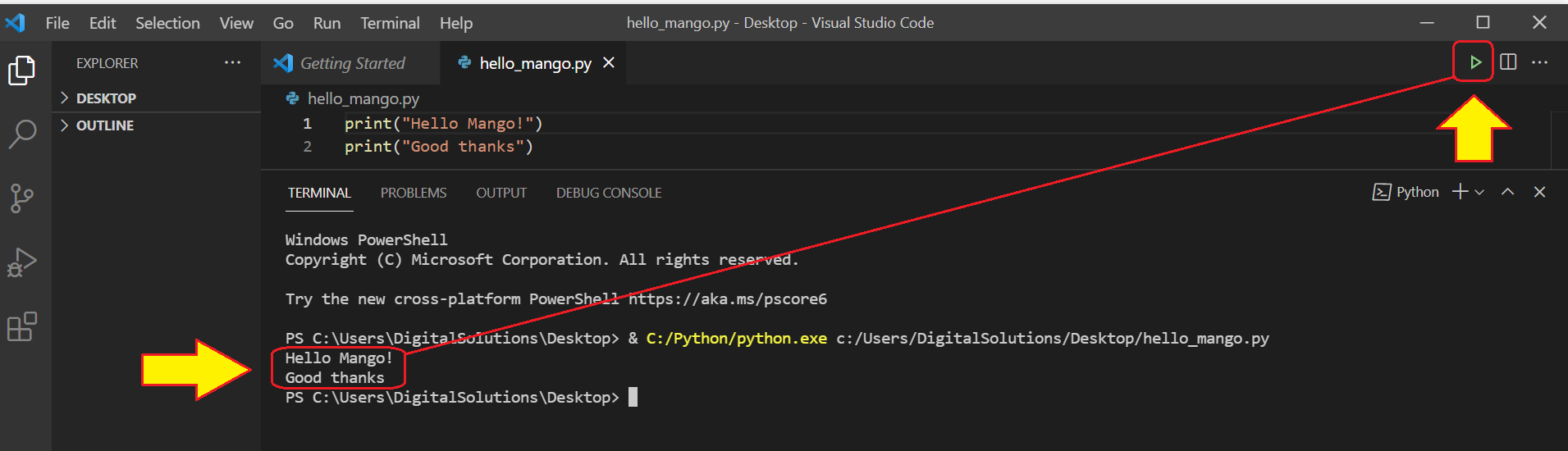Minimize the Visual Studio Code window
The image size is (1568, 451).
click(1428, 23)
